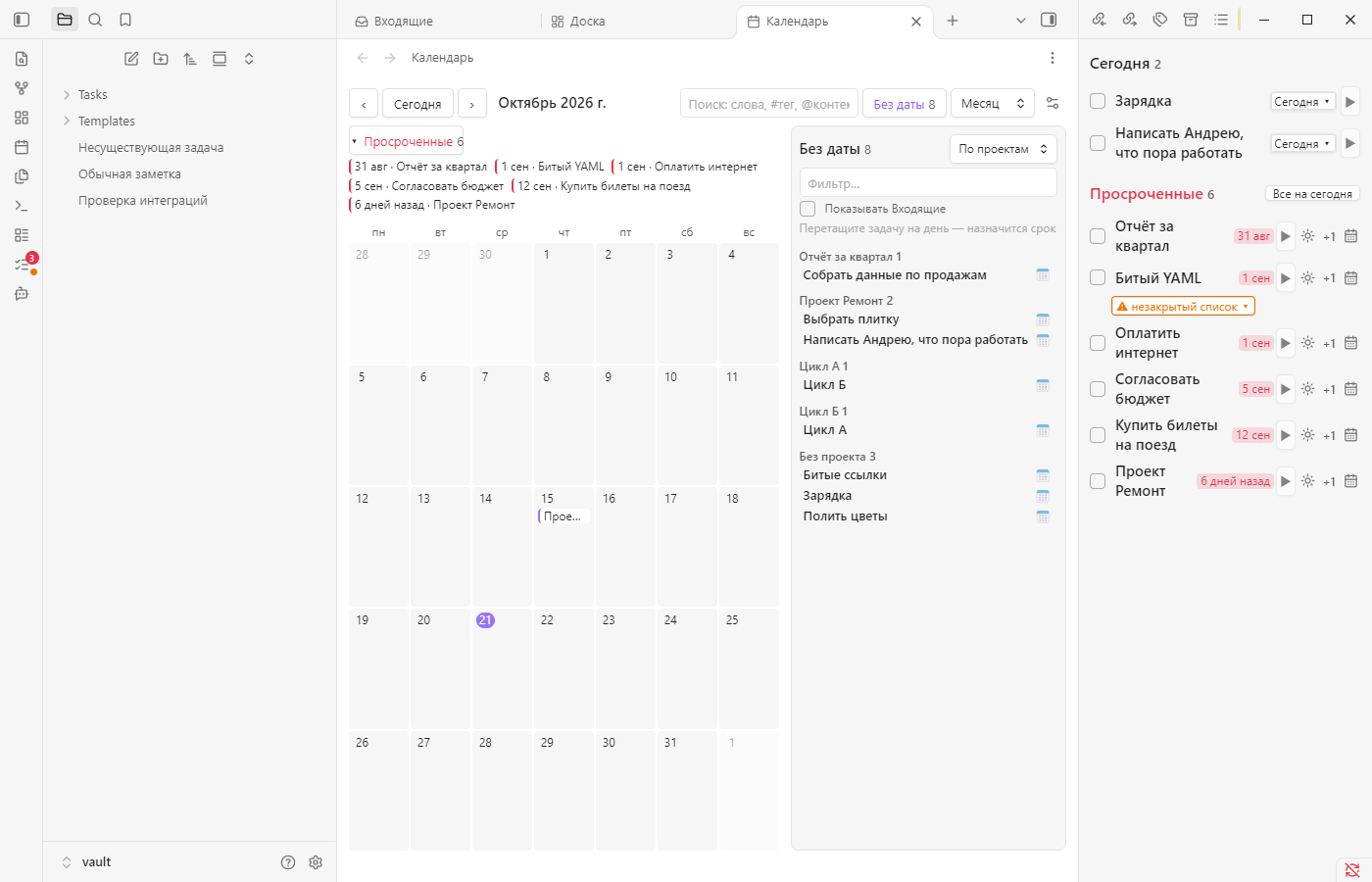Screen dimensions: 1372x882
Task: Switch to the Доска tab
Action: point(578,21)
